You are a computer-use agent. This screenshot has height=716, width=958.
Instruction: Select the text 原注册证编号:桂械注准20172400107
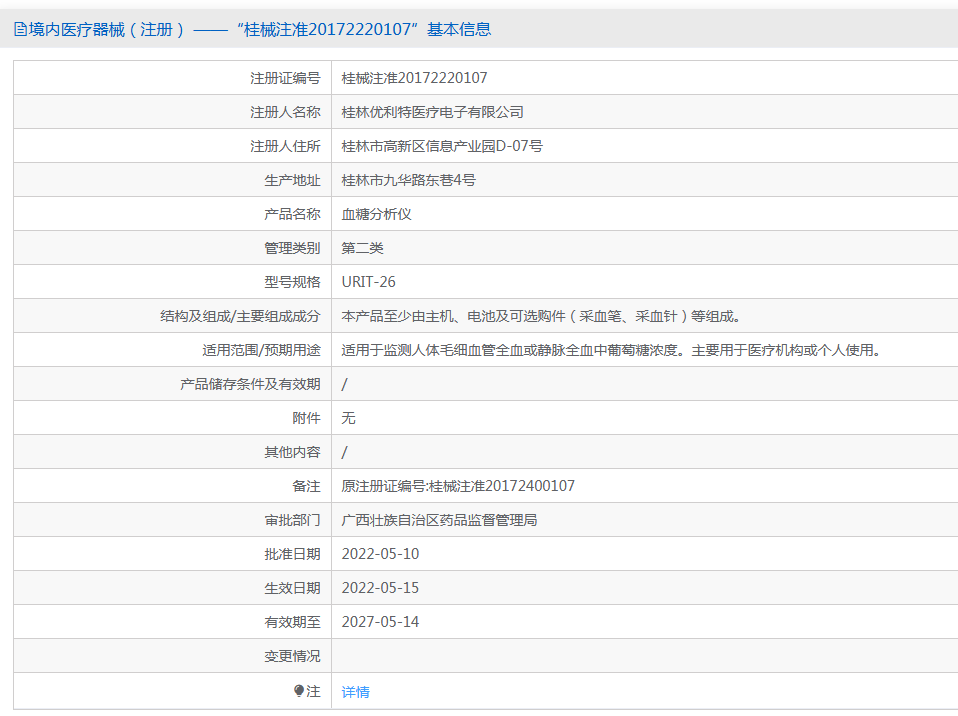point(458,486)
